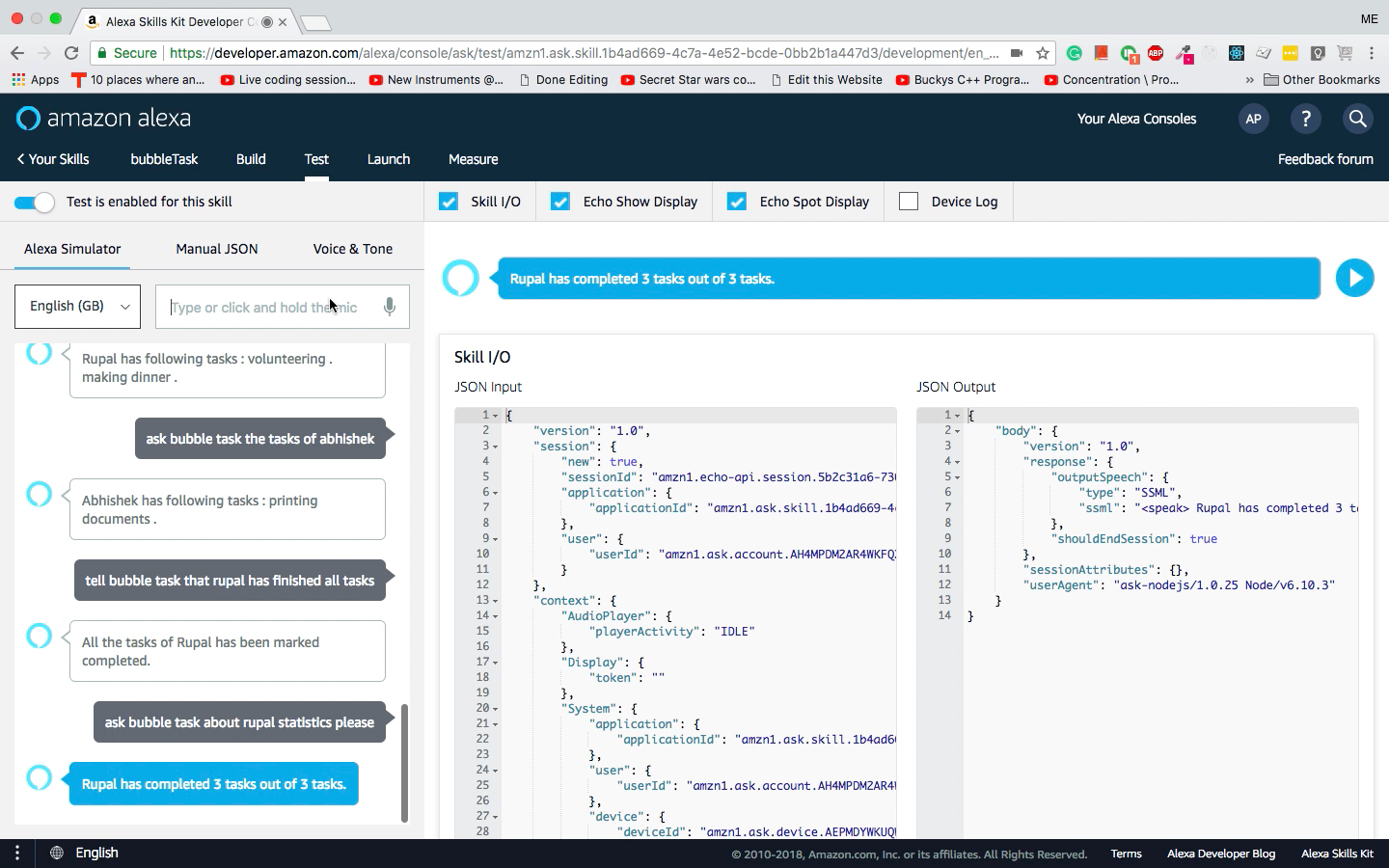Click the shopping cart extension icon
Image resolution: width=1389 pixels, height=868 pixels.
click(x=1345, y=53)
